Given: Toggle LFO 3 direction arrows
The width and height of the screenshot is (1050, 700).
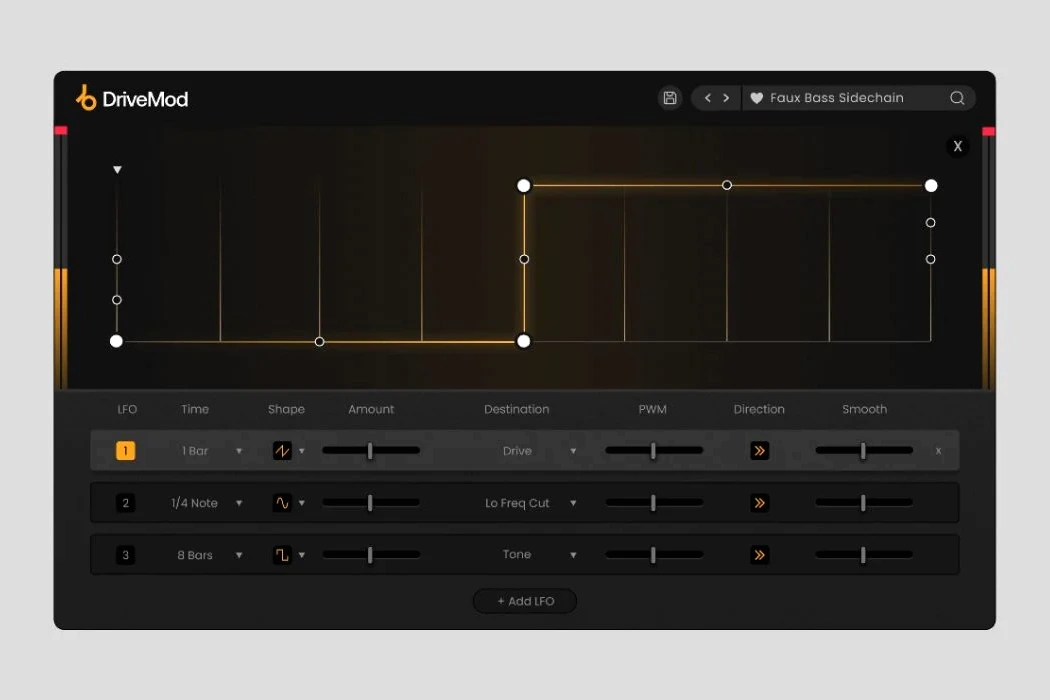Looking at the screenshot, I should pos(759,555).
